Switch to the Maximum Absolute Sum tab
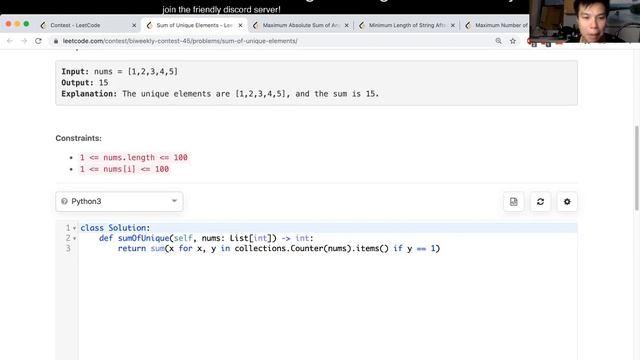Image resolution: width=640 pixels, height=360 pixels. 300,25
